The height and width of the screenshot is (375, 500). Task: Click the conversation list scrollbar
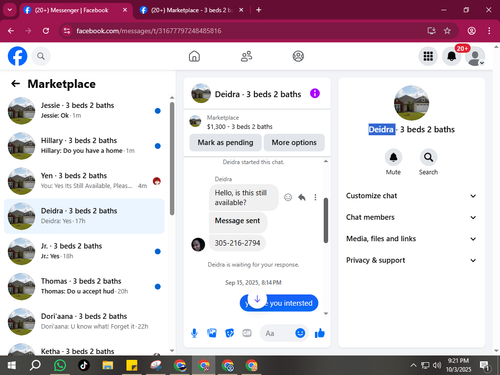172,158
